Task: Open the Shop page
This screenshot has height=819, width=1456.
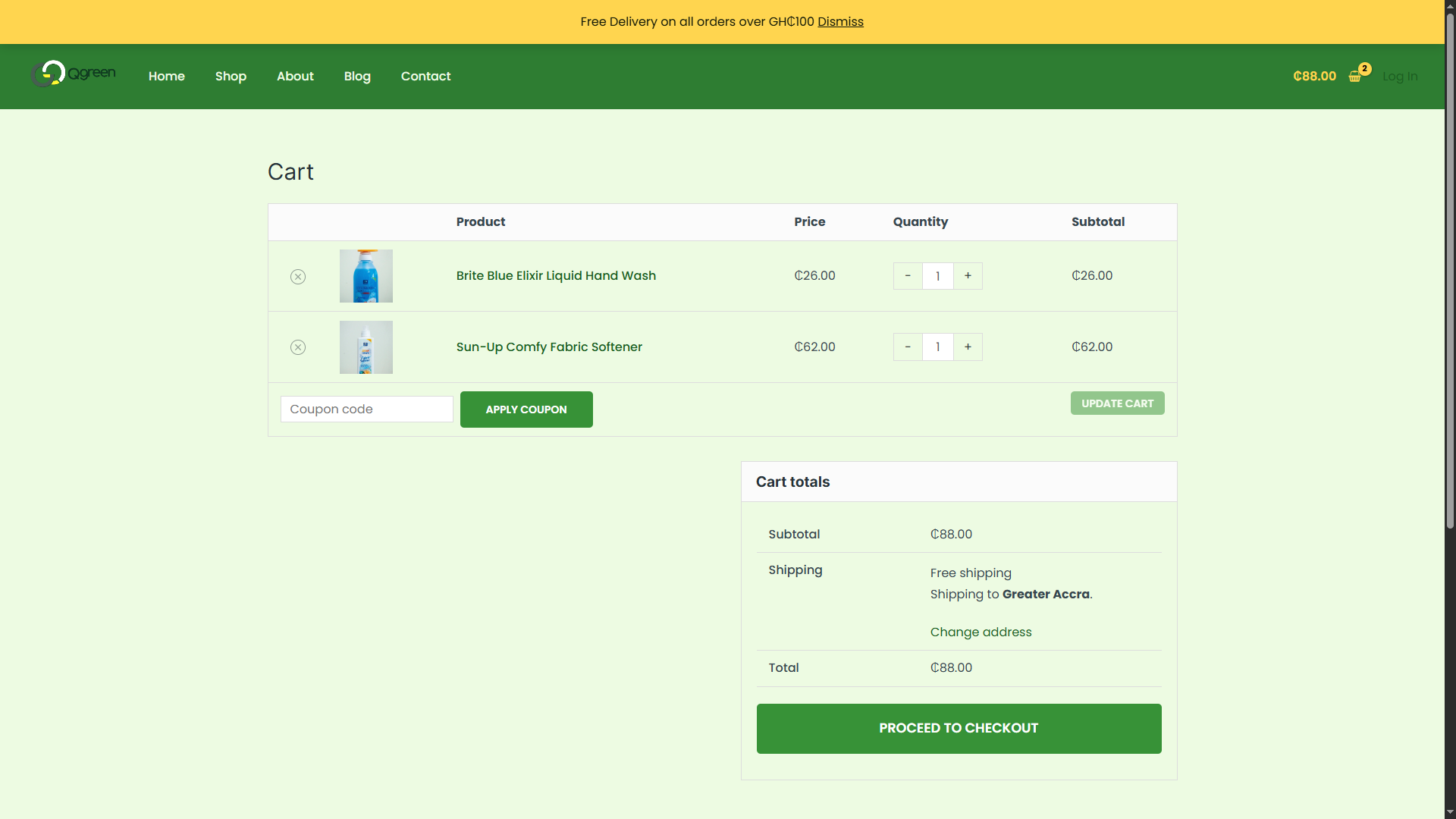Action: click(x=231, y=76)
